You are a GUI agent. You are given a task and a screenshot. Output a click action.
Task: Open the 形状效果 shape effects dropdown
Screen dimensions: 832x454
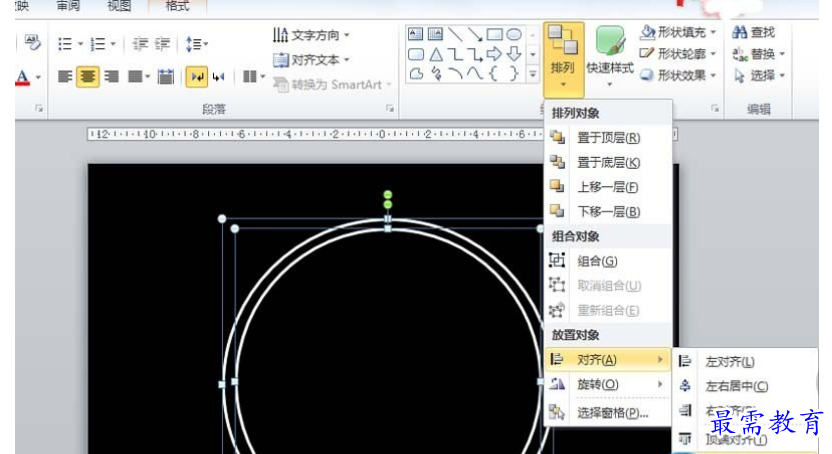point(678,75)
